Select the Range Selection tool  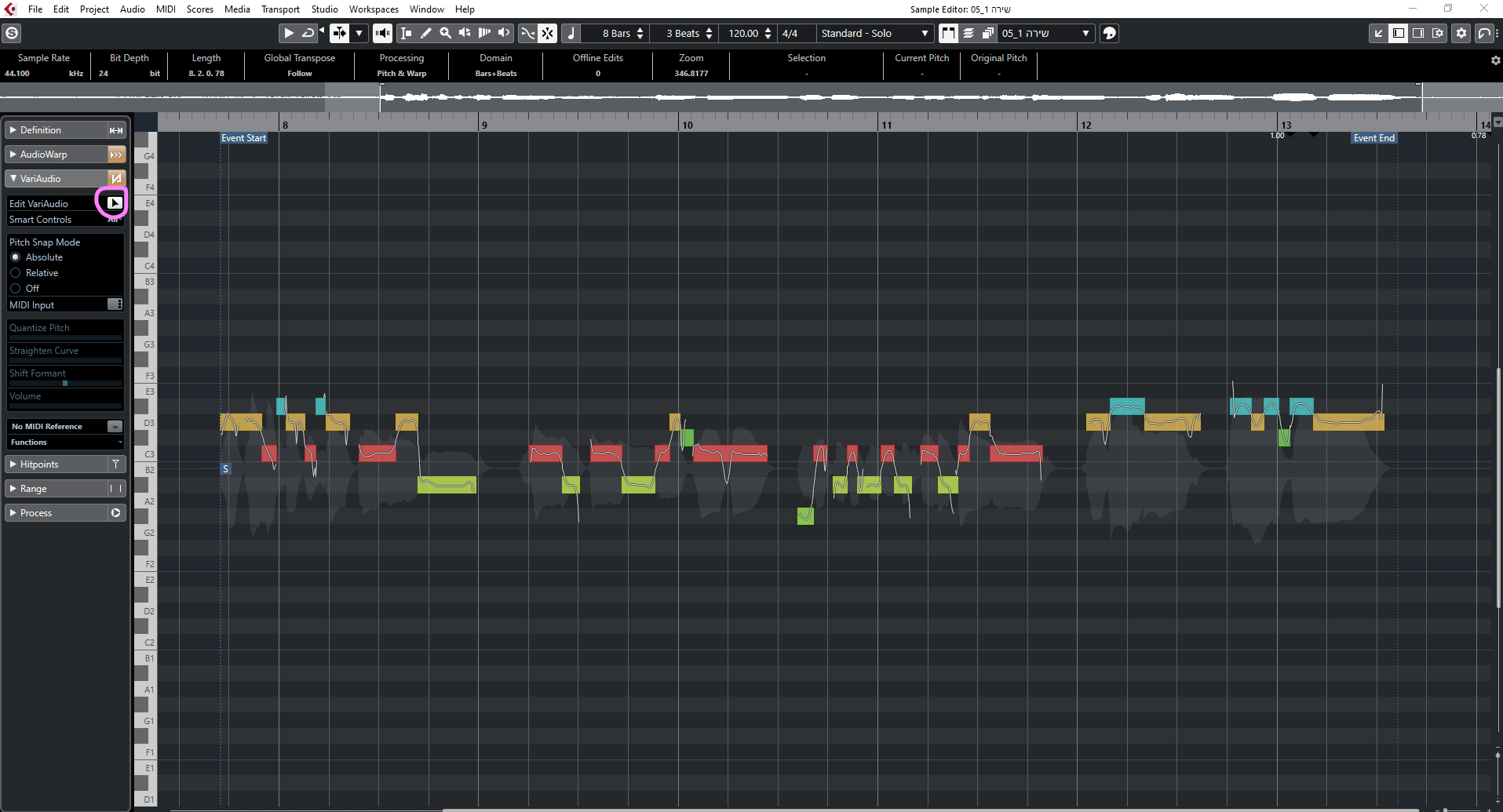coord(406,33)
